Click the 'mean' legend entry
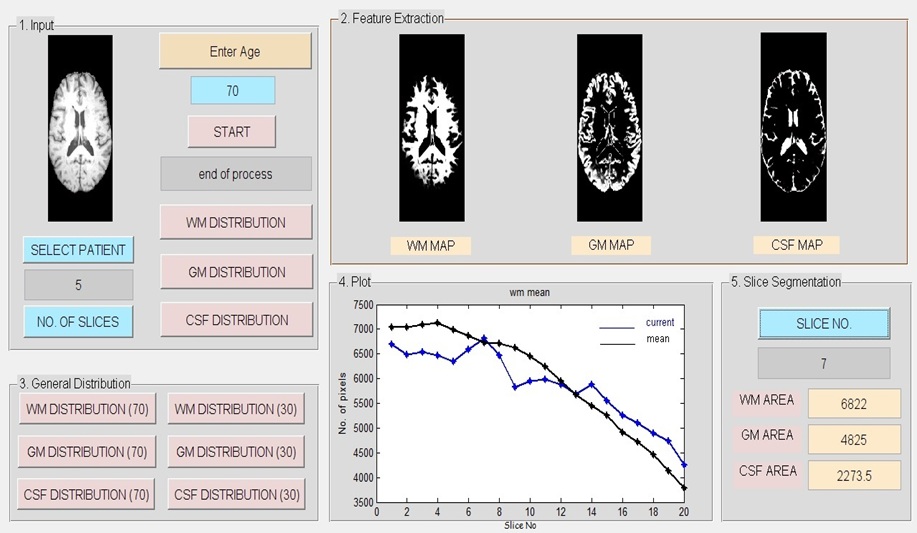Viewport: 917px width, 533px height. 658,339
